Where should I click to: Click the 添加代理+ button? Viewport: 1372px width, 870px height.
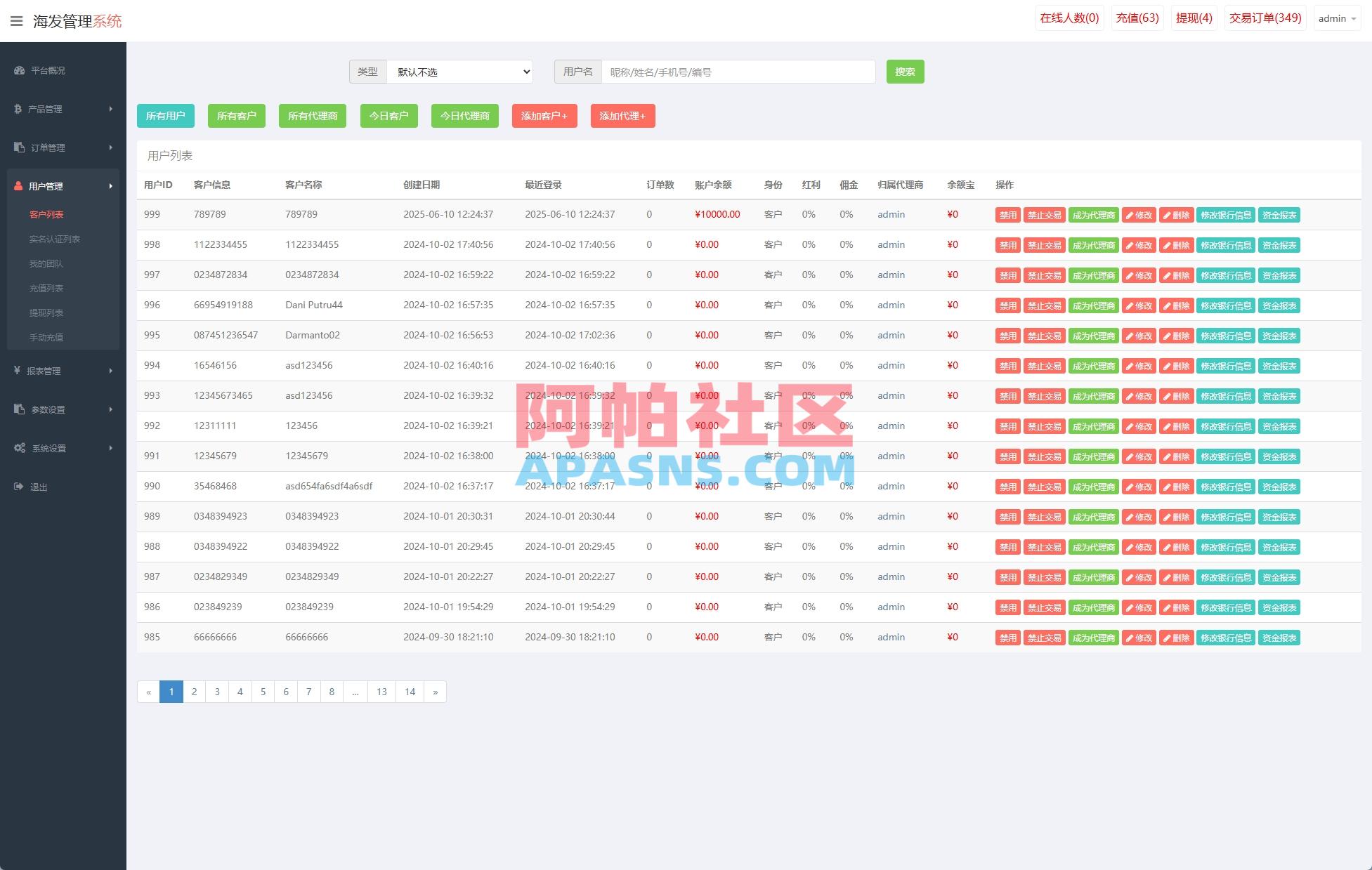click(622, 116)
